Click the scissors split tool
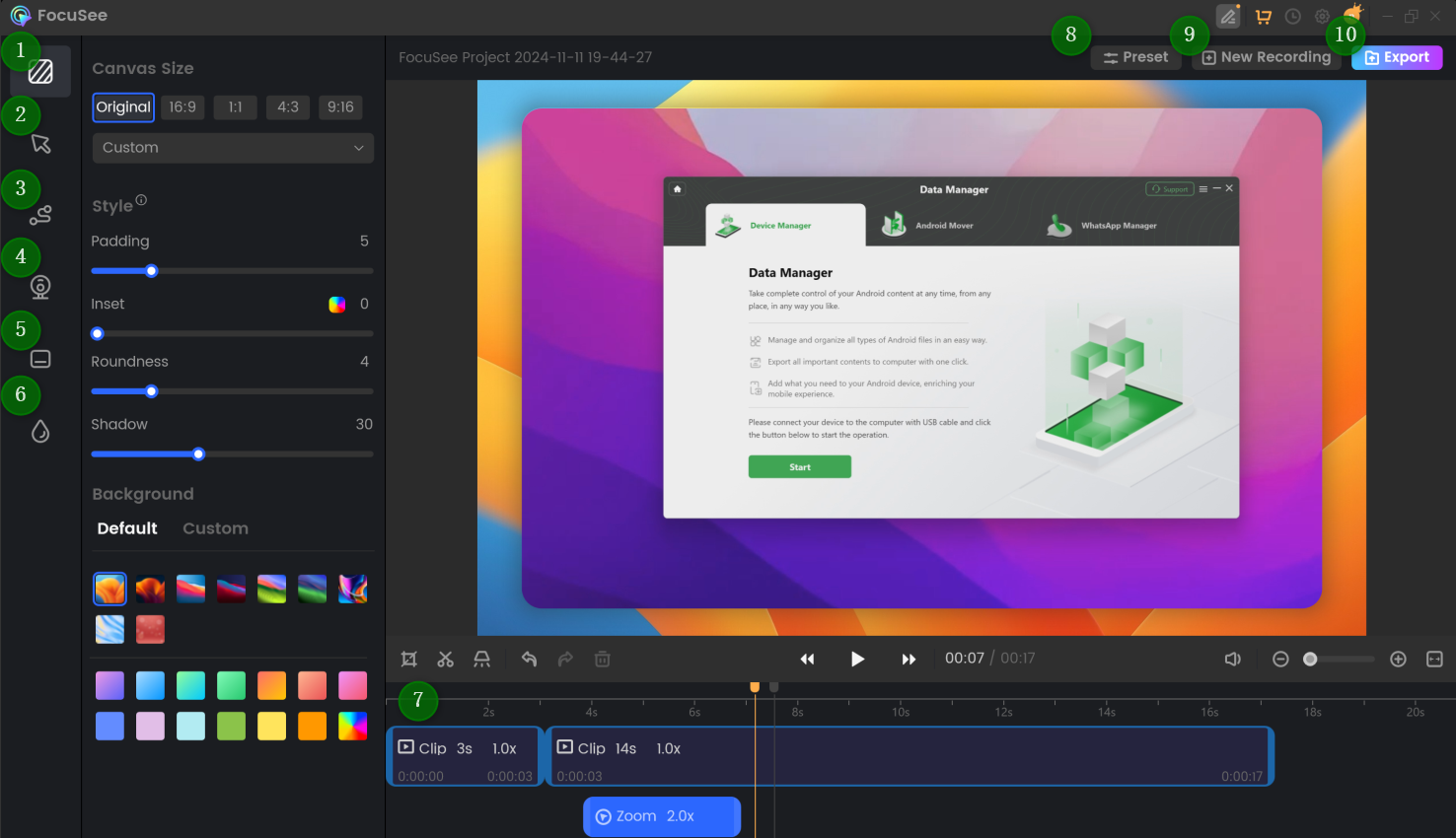The width and height of the screenshot is (1456, 838). pyautogui.click(x=446, y=659)
